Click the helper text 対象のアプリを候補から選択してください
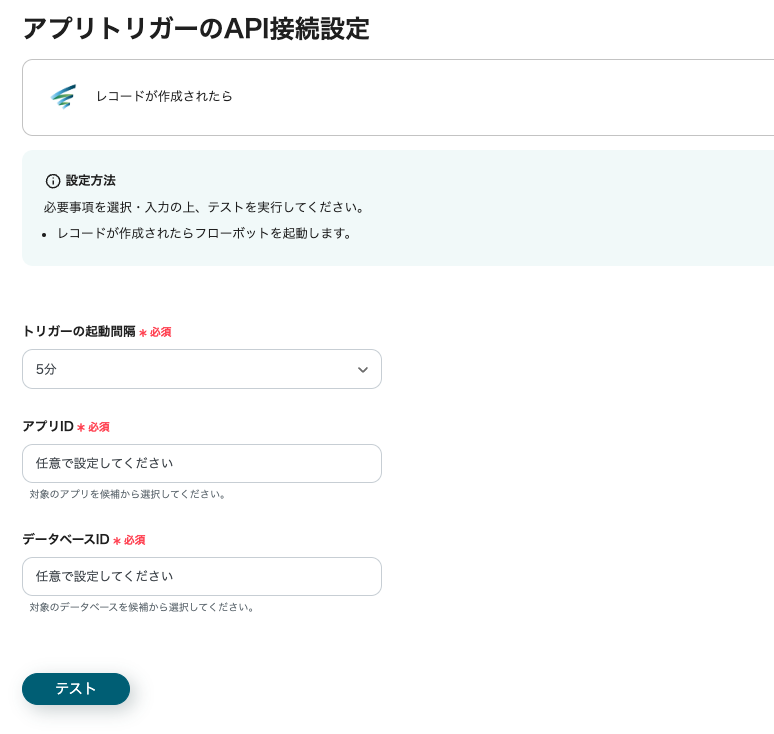Viewport: 774px width, 734px height. pyautogui.click(x=128, y=494)
